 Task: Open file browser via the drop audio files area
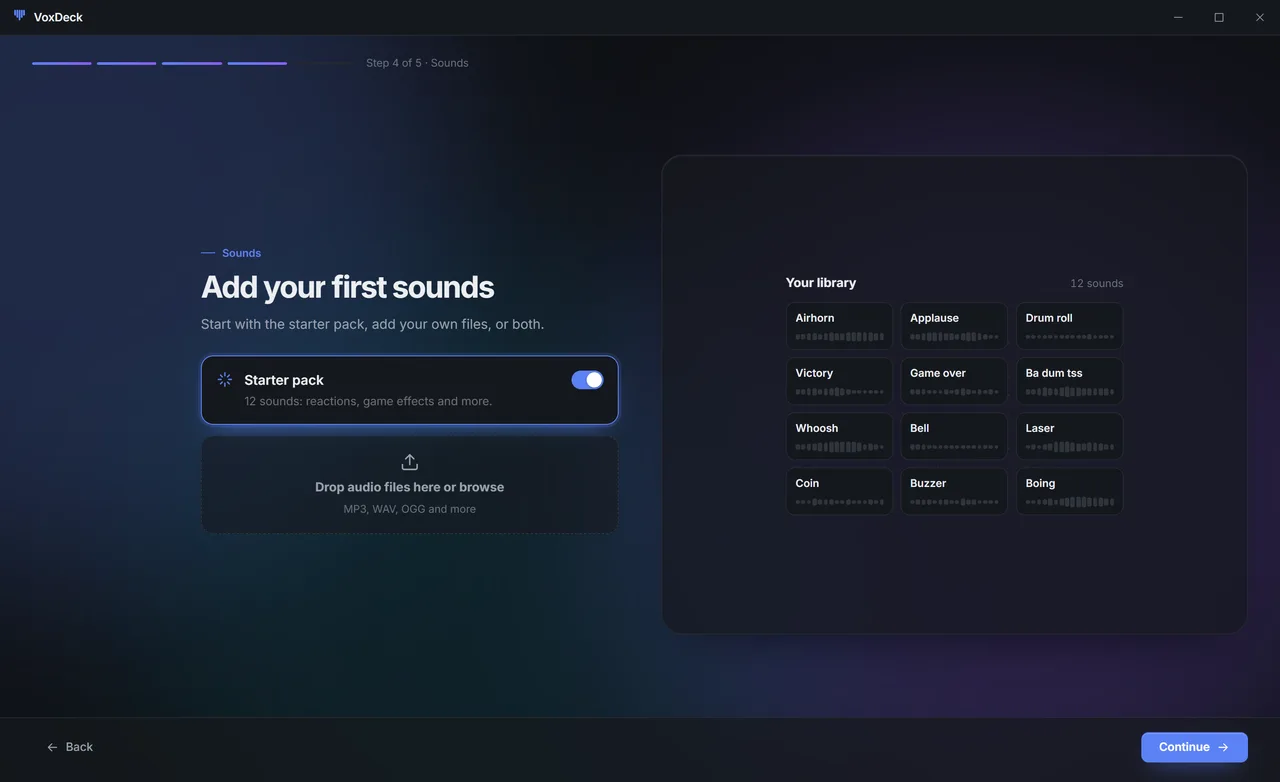(409, 485)
